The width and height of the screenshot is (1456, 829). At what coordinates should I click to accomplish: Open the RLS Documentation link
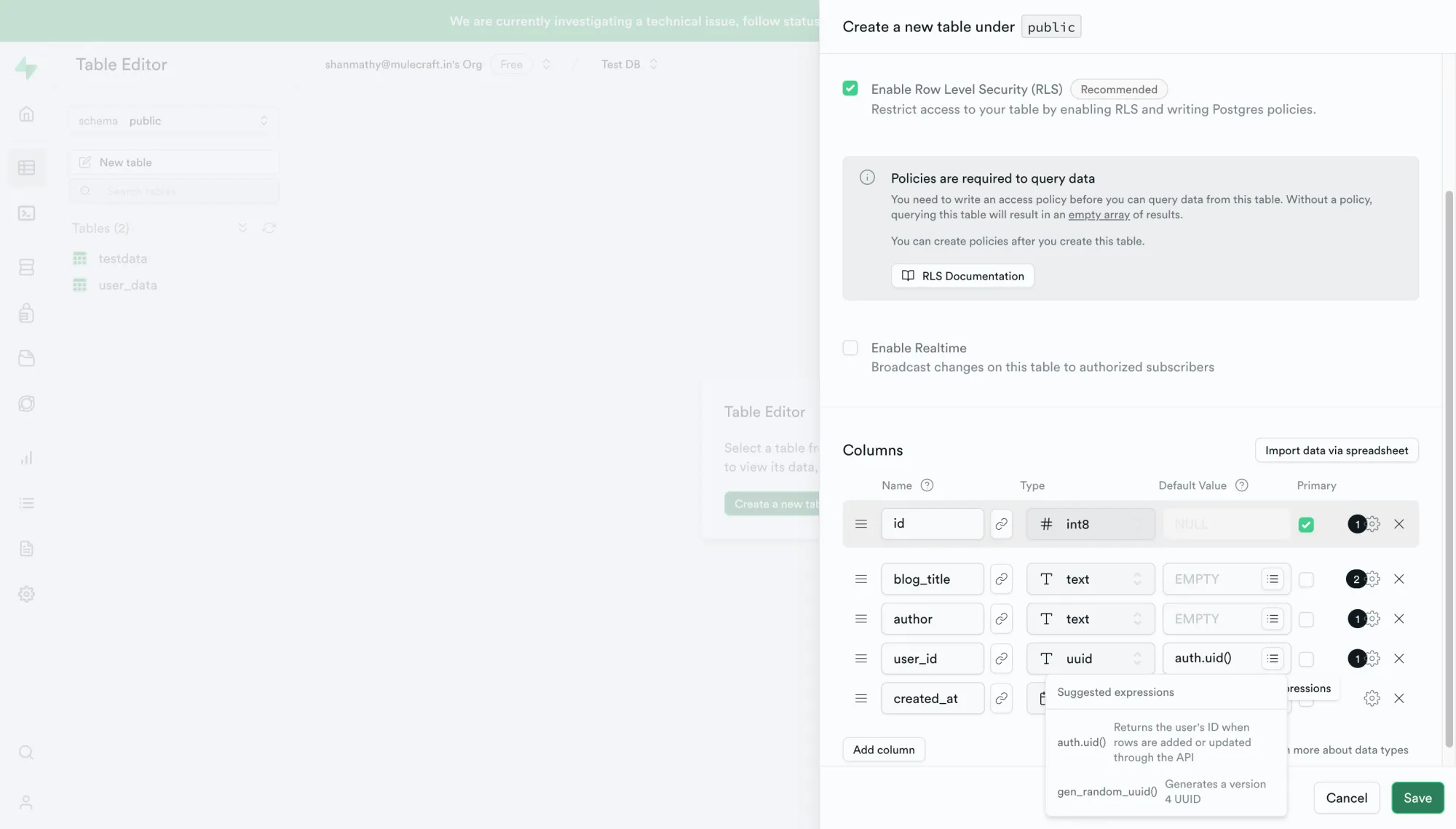962,276
